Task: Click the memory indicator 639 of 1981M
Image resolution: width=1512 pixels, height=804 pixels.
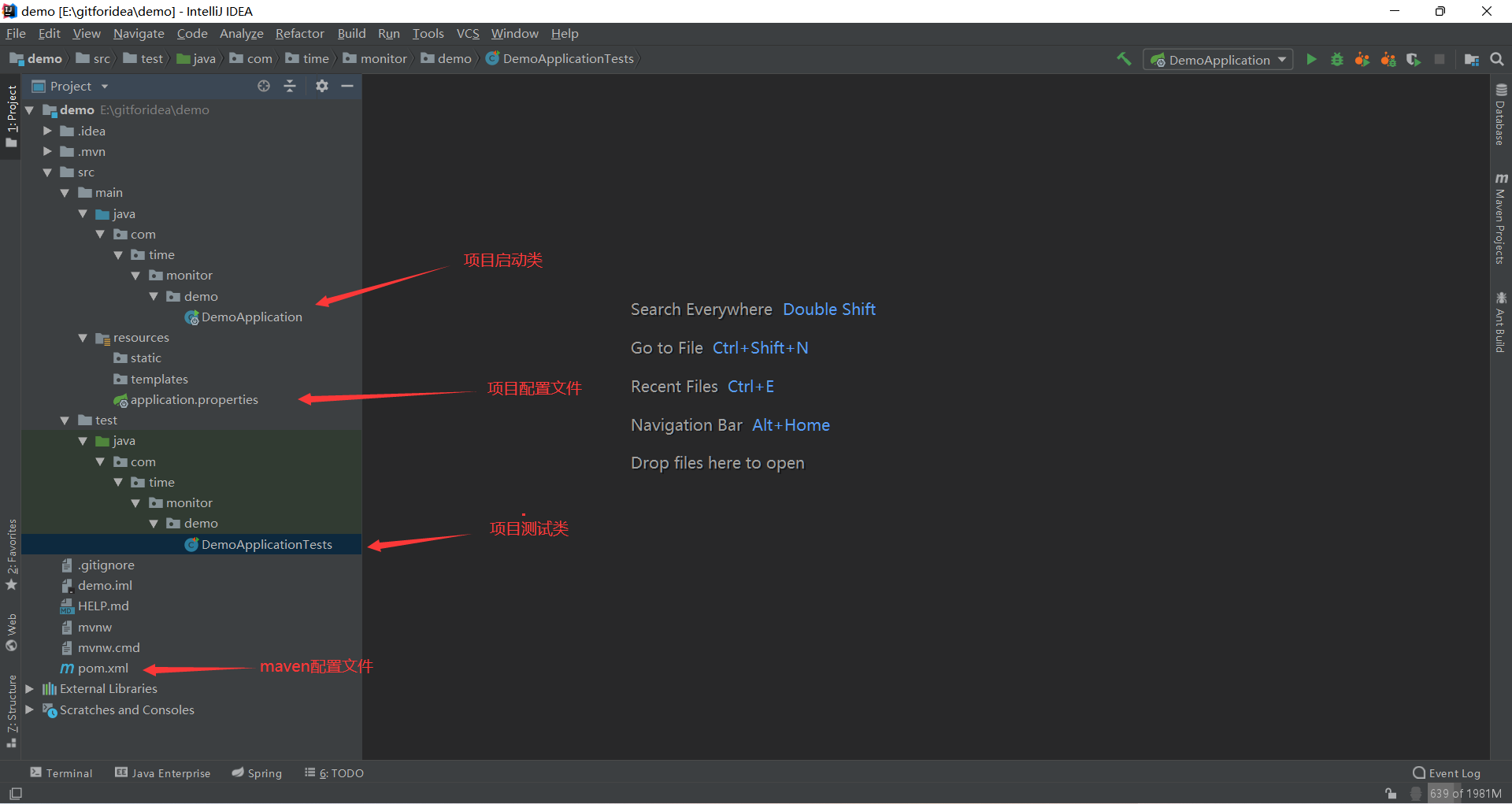Action: (1465, 794)
